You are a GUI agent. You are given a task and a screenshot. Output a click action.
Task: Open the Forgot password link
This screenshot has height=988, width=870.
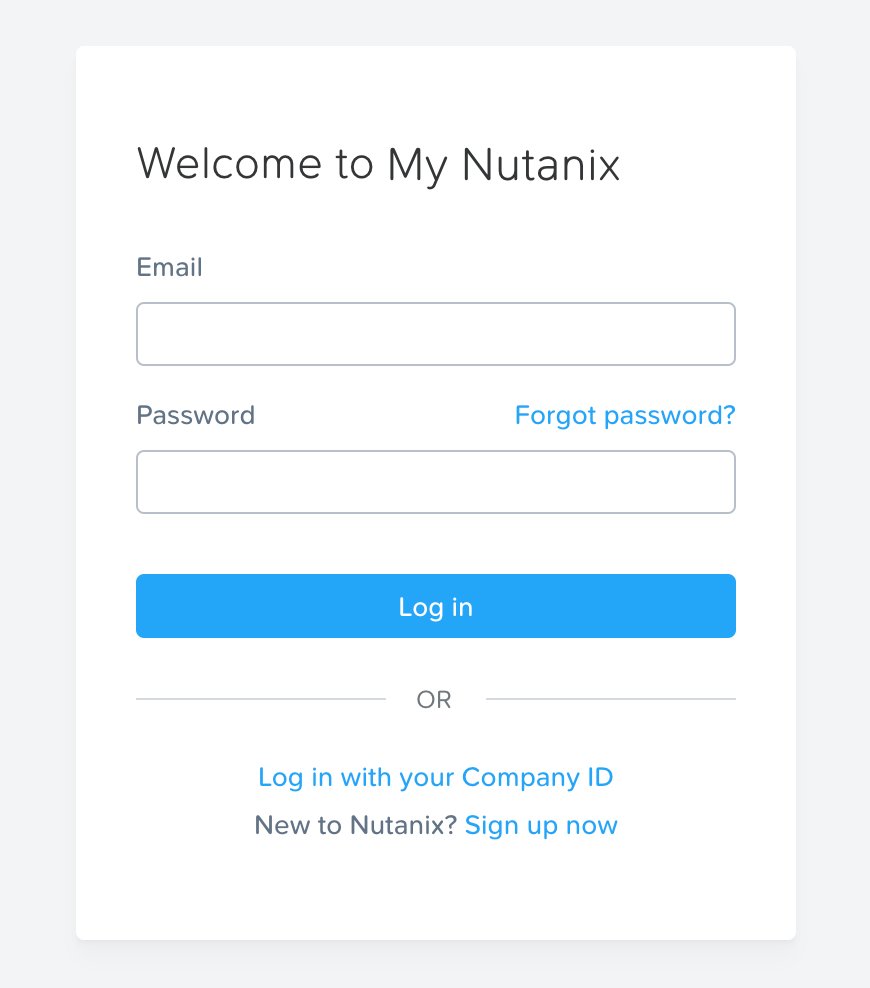(624, 415)
